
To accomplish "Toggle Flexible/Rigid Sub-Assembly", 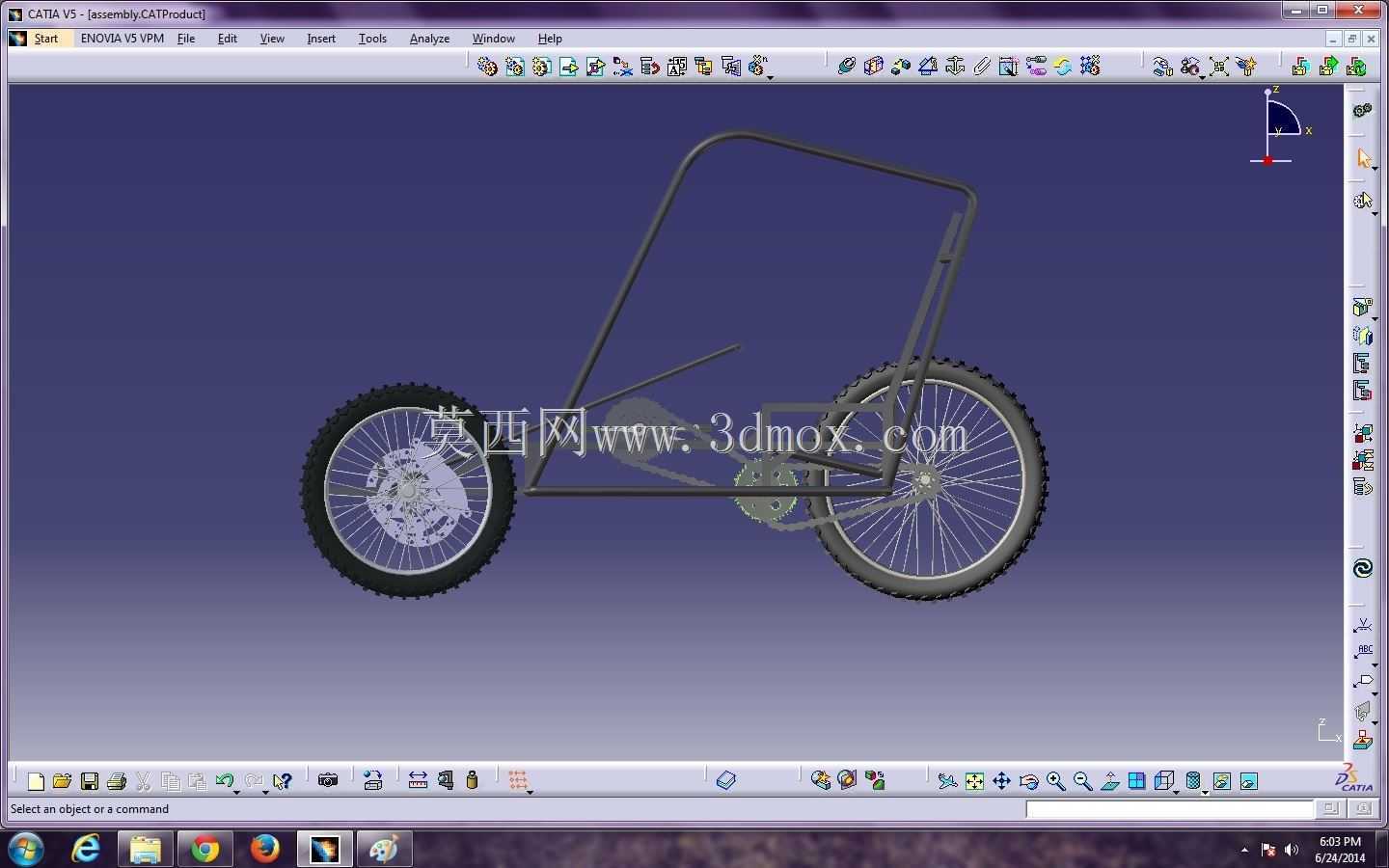I will click(1035, 66).
